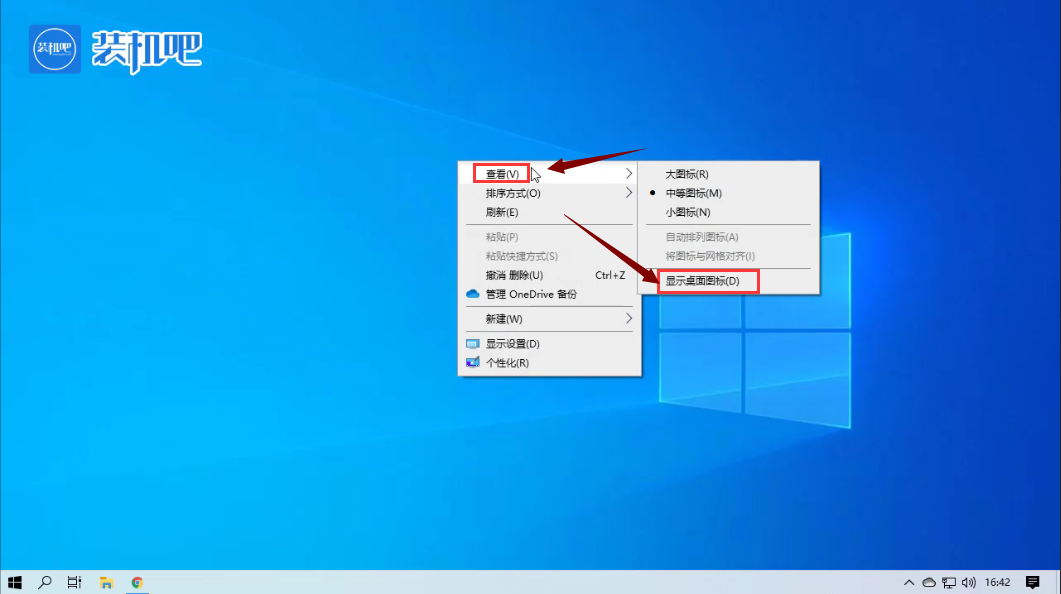The width and height of the screenshot is (1061, 594).
Task: Click the OneDrive cloud icon in system tray
Action: tap(930, 582)
